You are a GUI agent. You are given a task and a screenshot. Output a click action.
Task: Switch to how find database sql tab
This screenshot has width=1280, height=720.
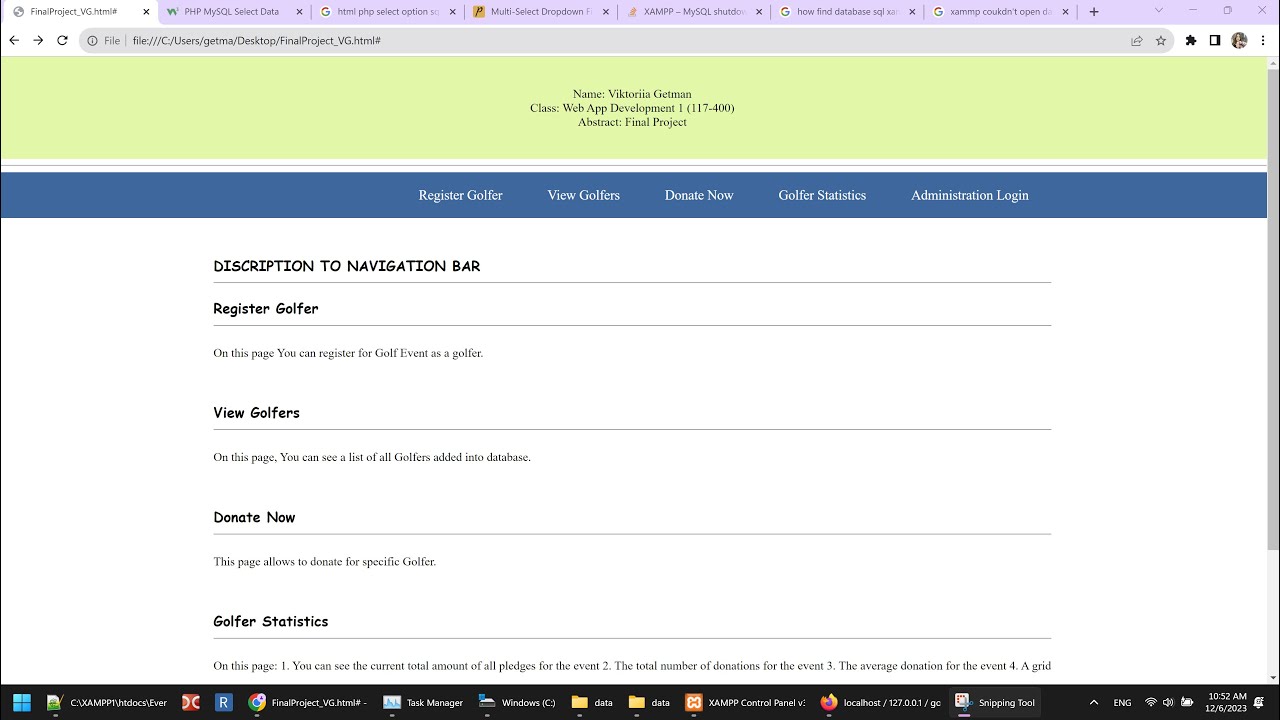pos(847,12)
